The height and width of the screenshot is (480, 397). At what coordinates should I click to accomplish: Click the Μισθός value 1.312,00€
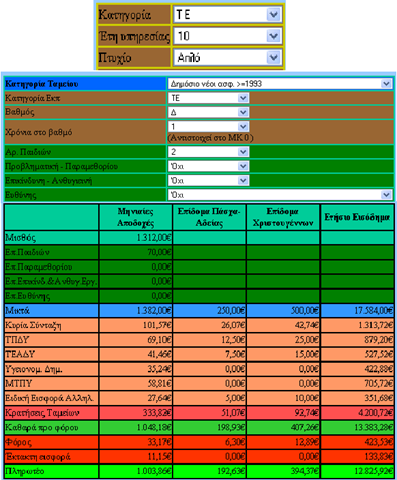(154, 238)
